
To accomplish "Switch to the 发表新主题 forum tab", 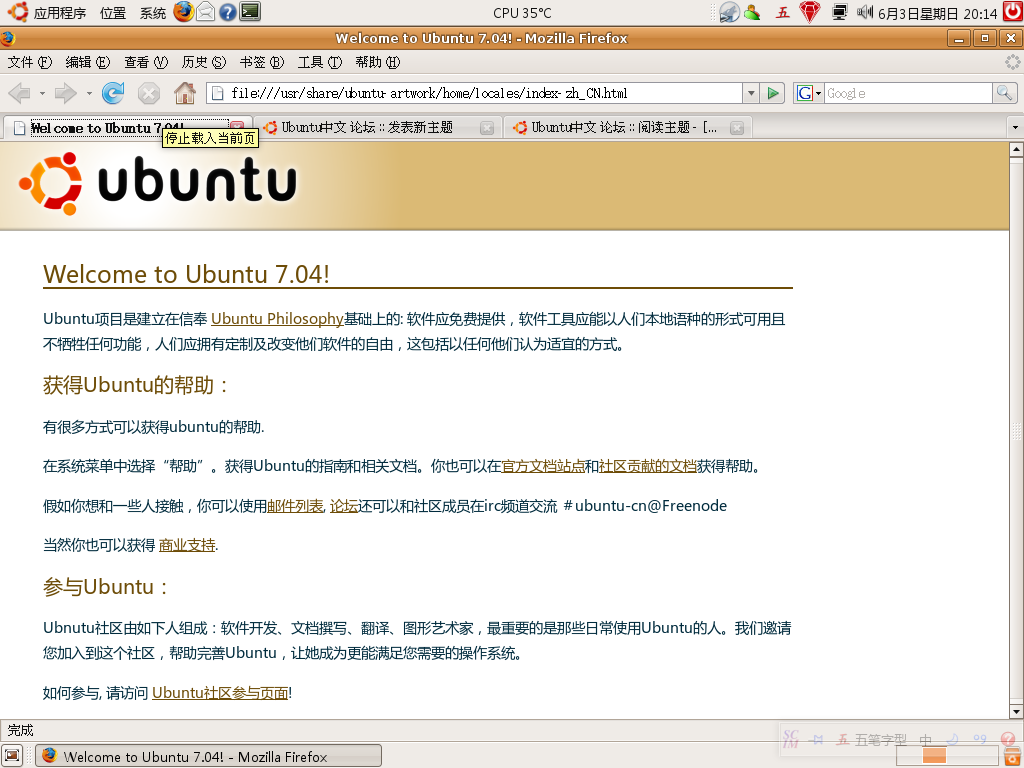I will 378,127.
